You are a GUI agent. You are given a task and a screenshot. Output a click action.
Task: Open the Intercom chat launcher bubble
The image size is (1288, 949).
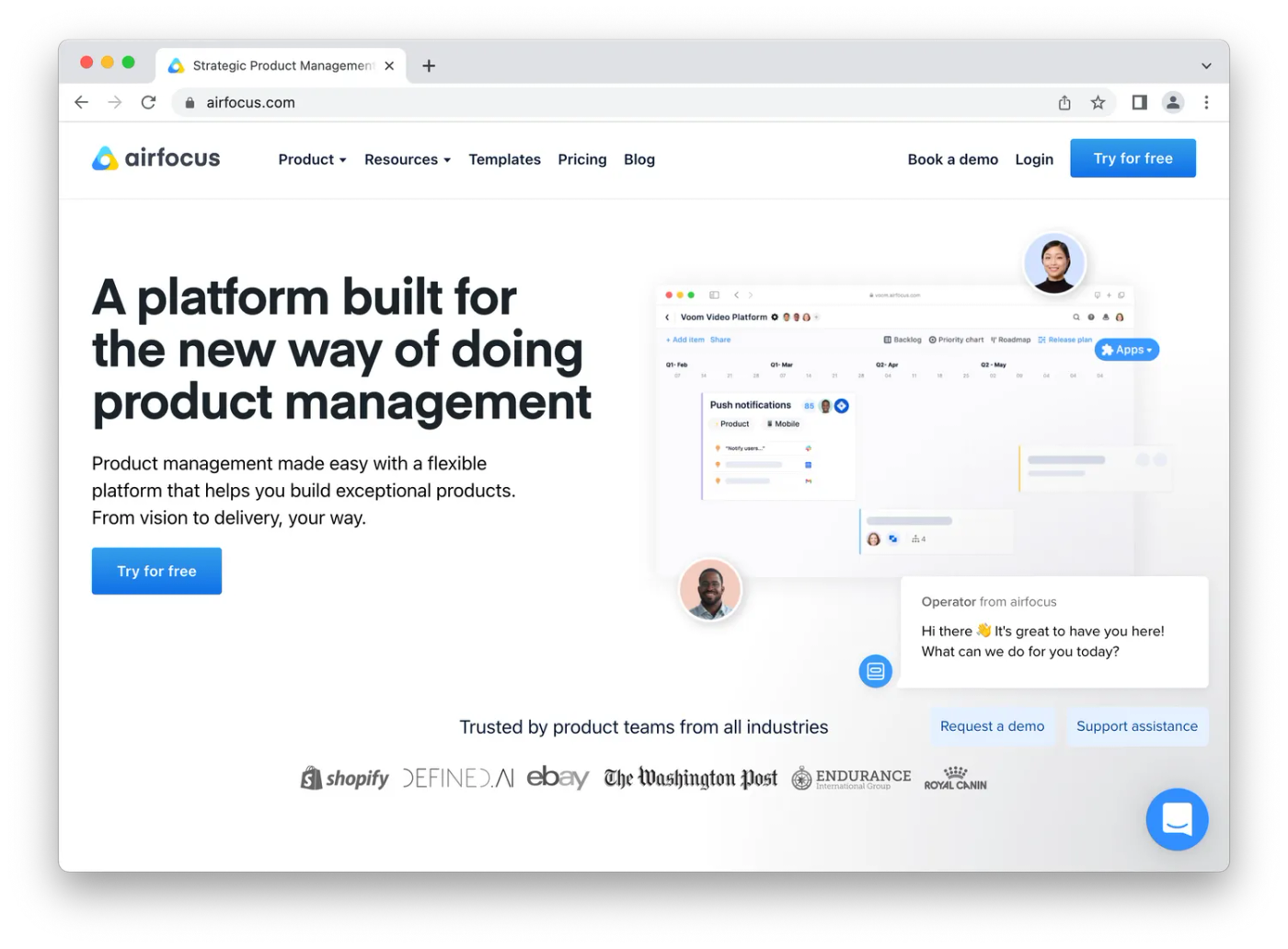(x=1176, y=818)
